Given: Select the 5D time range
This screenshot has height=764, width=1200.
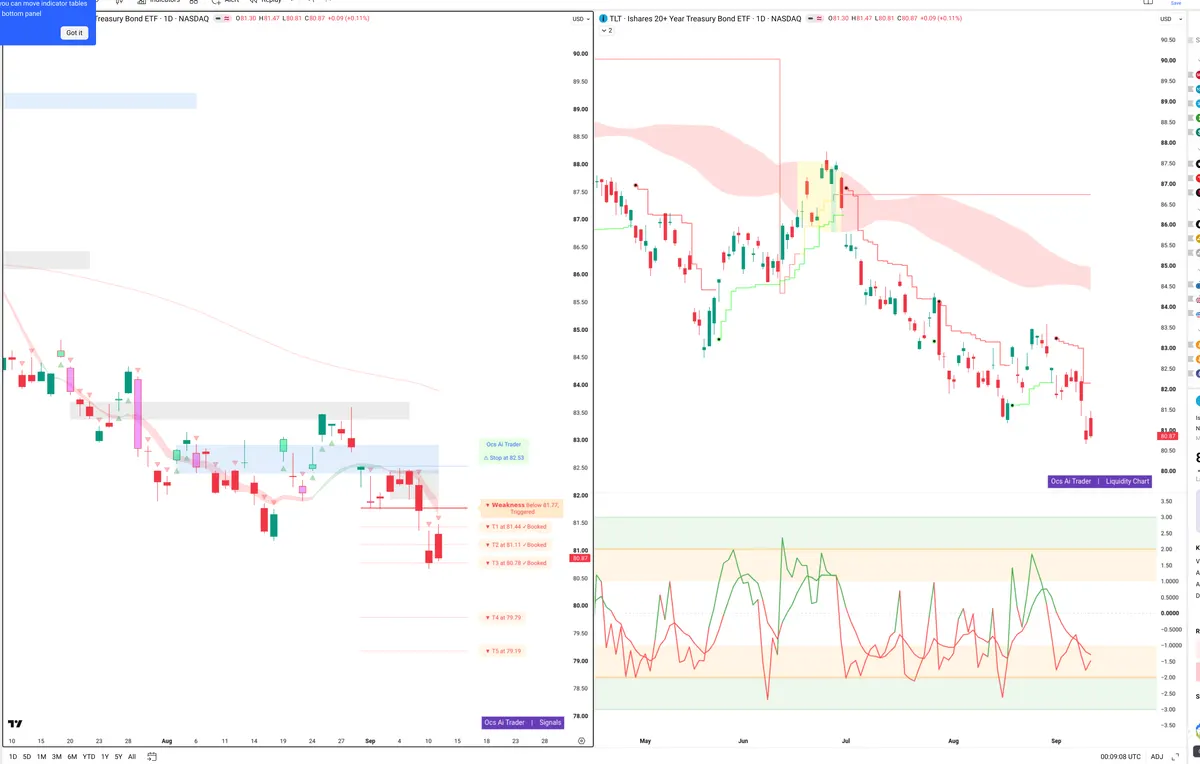Looking at the screenshot, I should pos(27,756).
